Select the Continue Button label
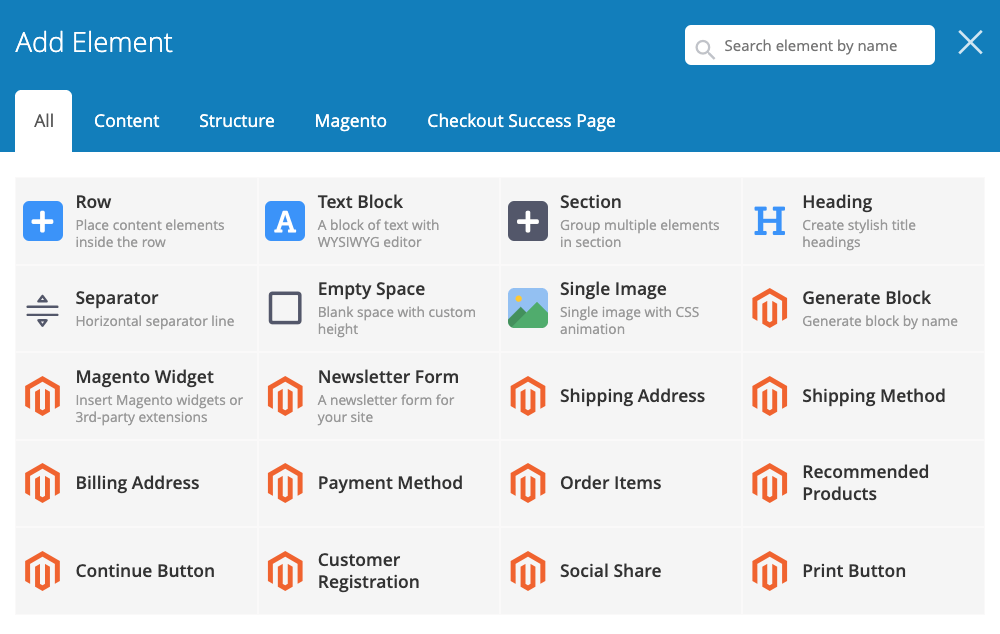Image resolution: width=1000 pixels, height=634 pixels. 145,571
